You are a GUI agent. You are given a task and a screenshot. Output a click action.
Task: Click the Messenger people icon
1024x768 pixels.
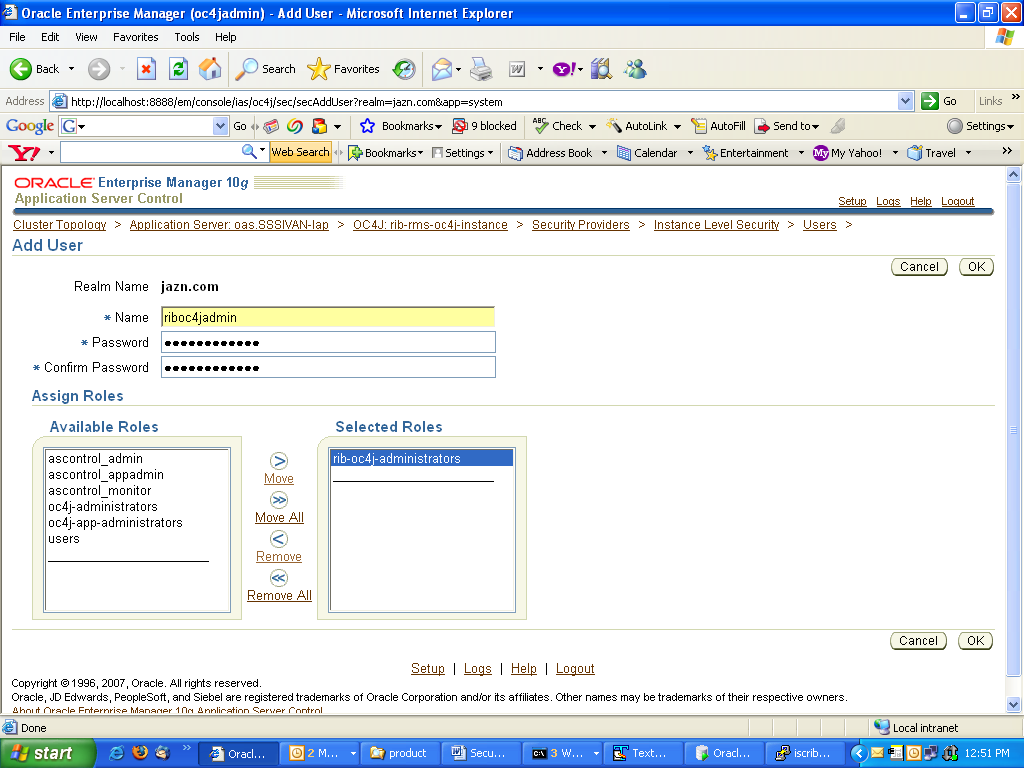pyautogui.click(x=635, y=69)
